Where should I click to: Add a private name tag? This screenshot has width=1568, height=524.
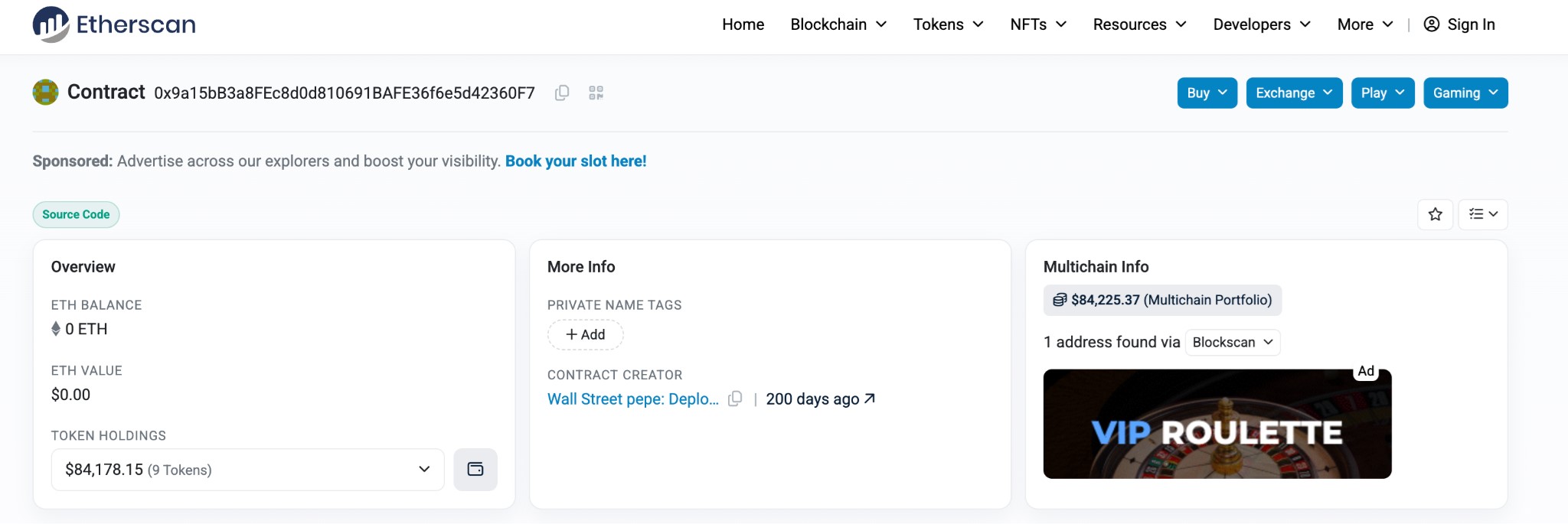586,334
